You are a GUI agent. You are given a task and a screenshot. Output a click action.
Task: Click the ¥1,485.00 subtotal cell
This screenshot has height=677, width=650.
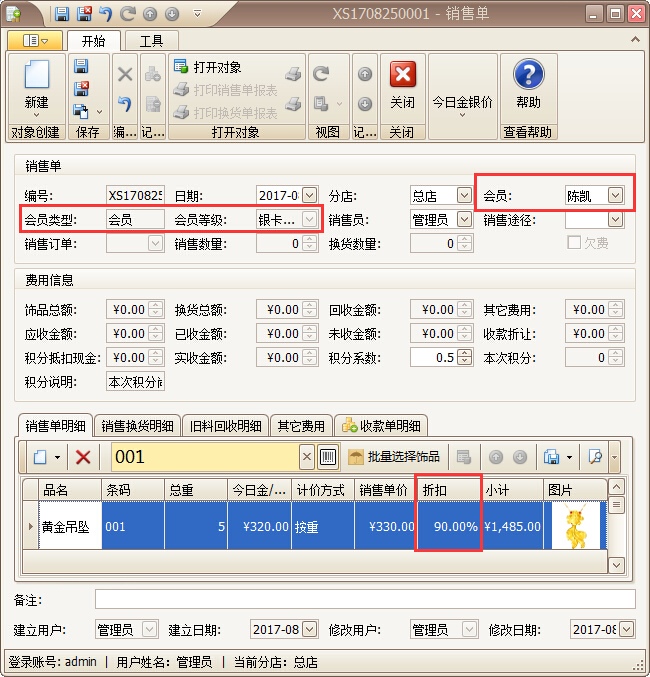pos(512,526)
